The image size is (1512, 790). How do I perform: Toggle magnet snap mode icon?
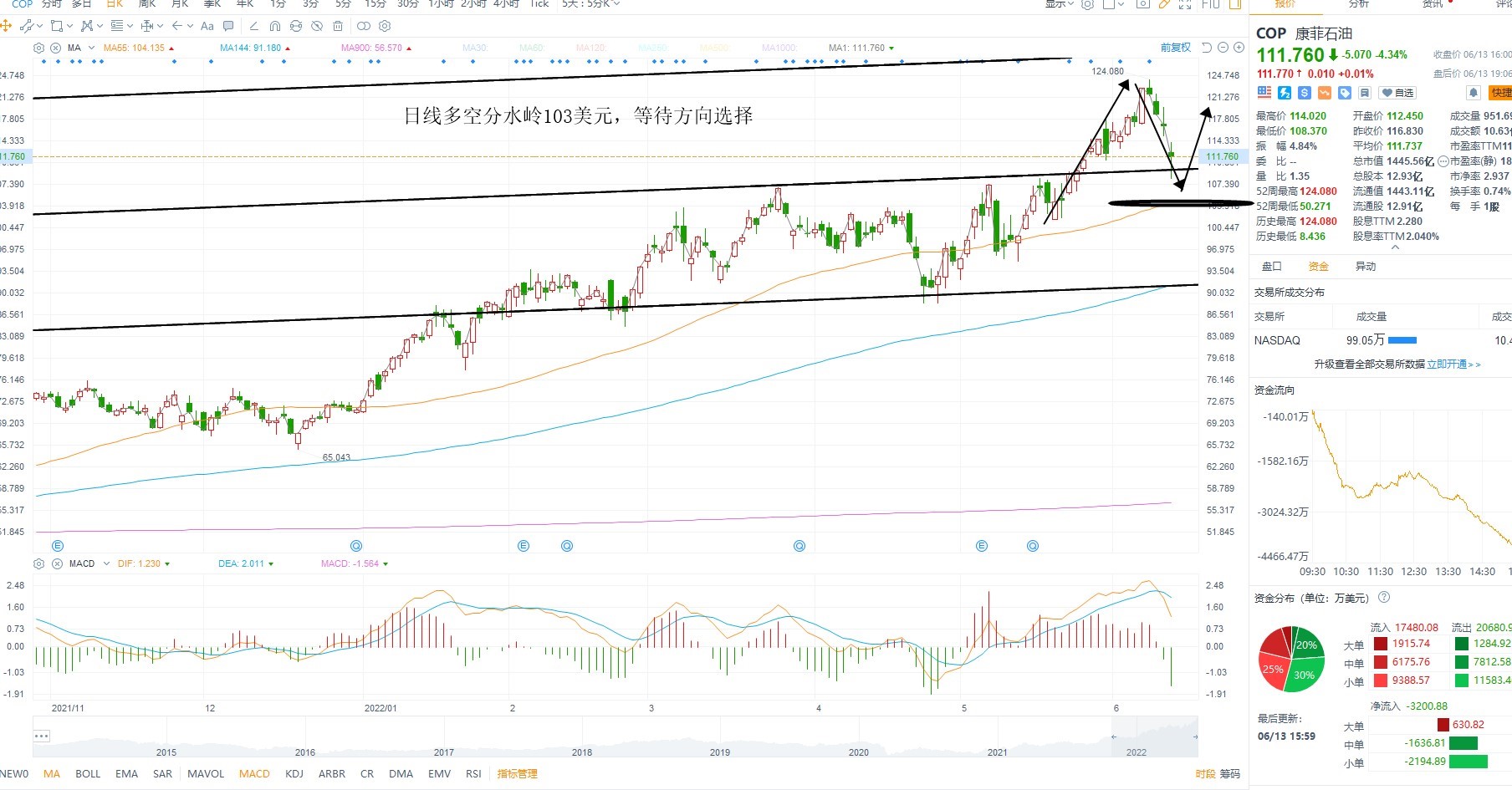click(x=275, y=26)
